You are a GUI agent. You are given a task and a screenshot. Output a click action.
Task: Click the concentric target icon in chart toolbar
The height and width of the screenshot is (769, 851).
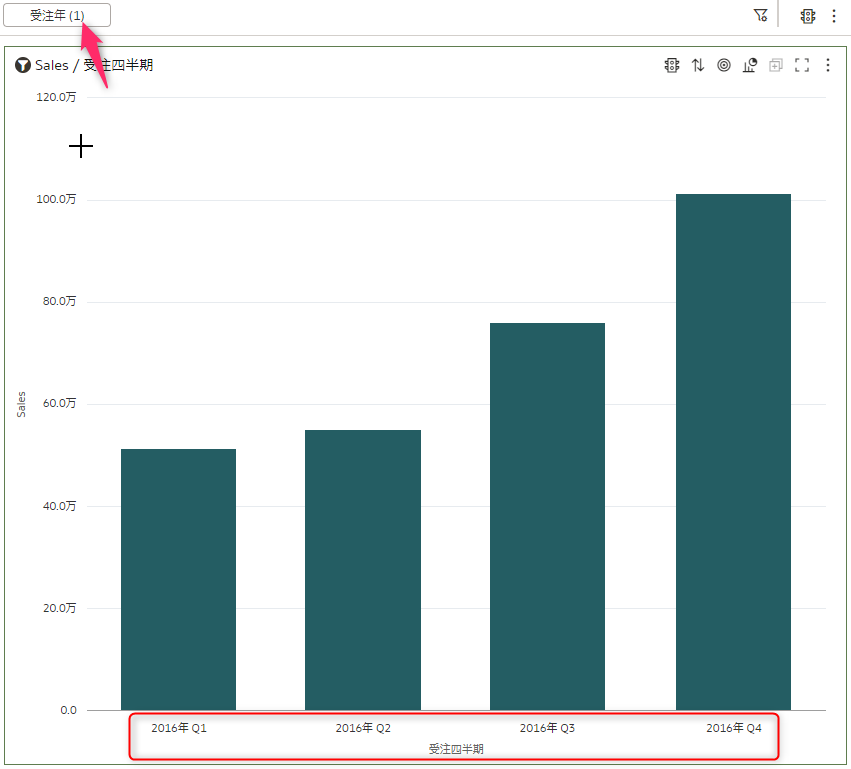[723, 65]
